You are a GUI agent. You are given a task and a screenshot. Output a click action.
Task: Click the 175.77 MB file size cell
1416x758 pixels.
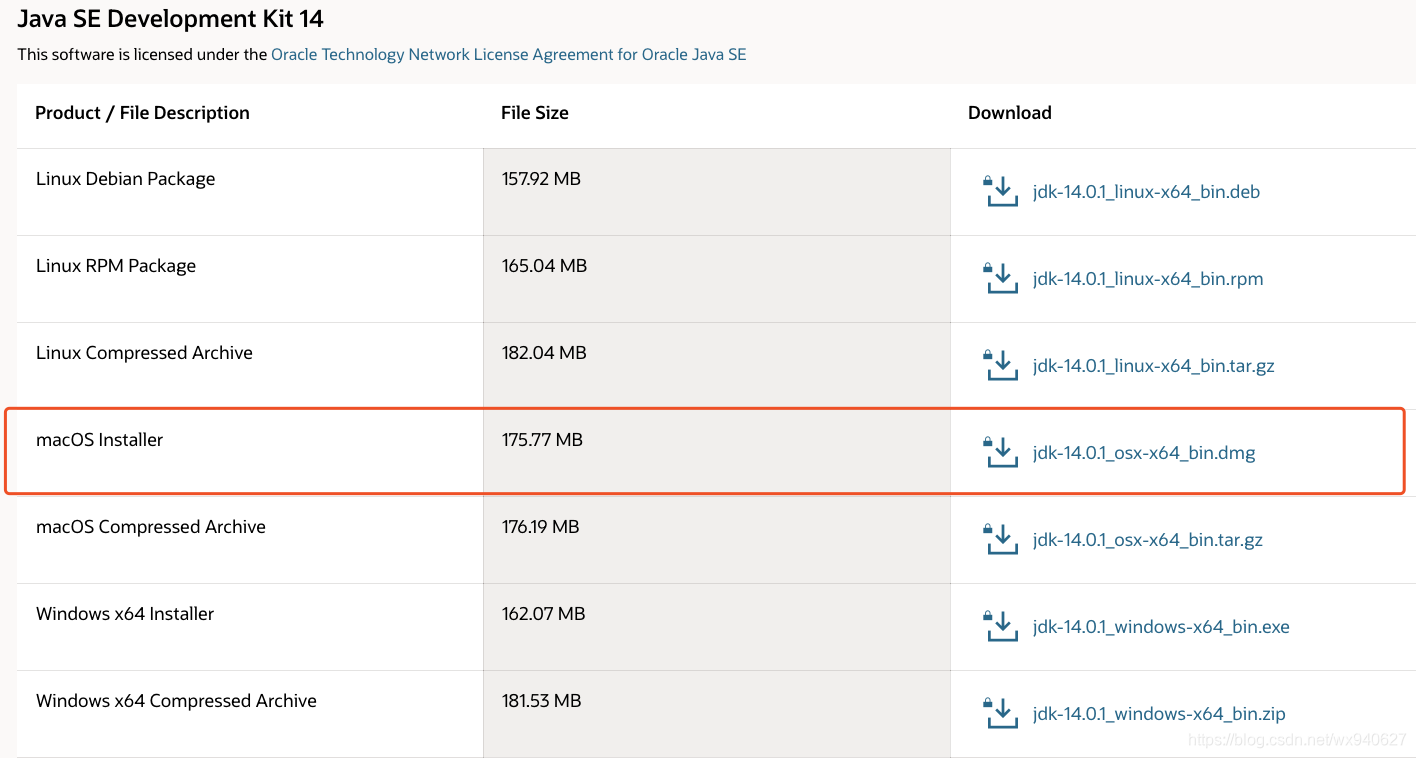click(716, 453)
